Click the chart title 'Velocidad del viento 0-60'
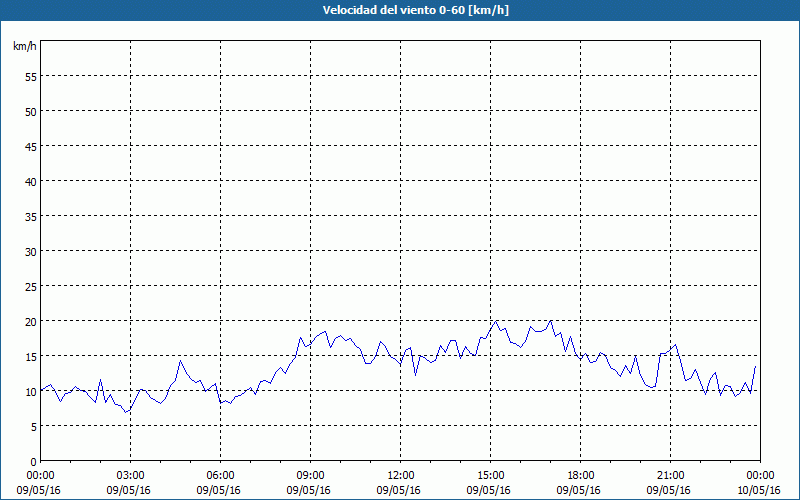Image resolution: width=800 pixels, height=500 pixels. [x=400, y=10]
